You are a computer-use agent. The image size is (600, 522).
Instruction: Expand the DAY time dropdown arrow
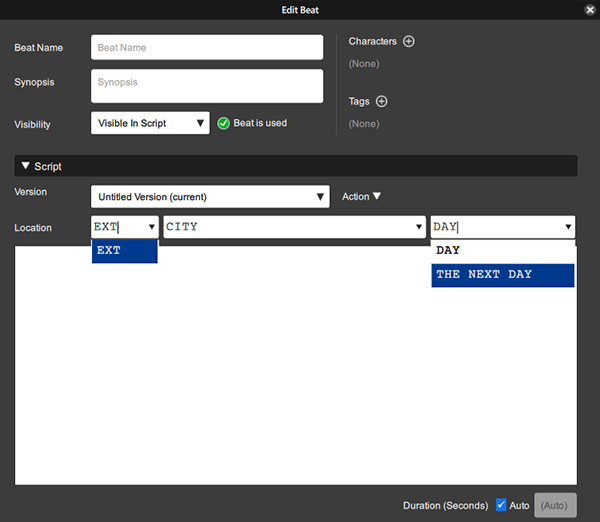click(568, 228)
